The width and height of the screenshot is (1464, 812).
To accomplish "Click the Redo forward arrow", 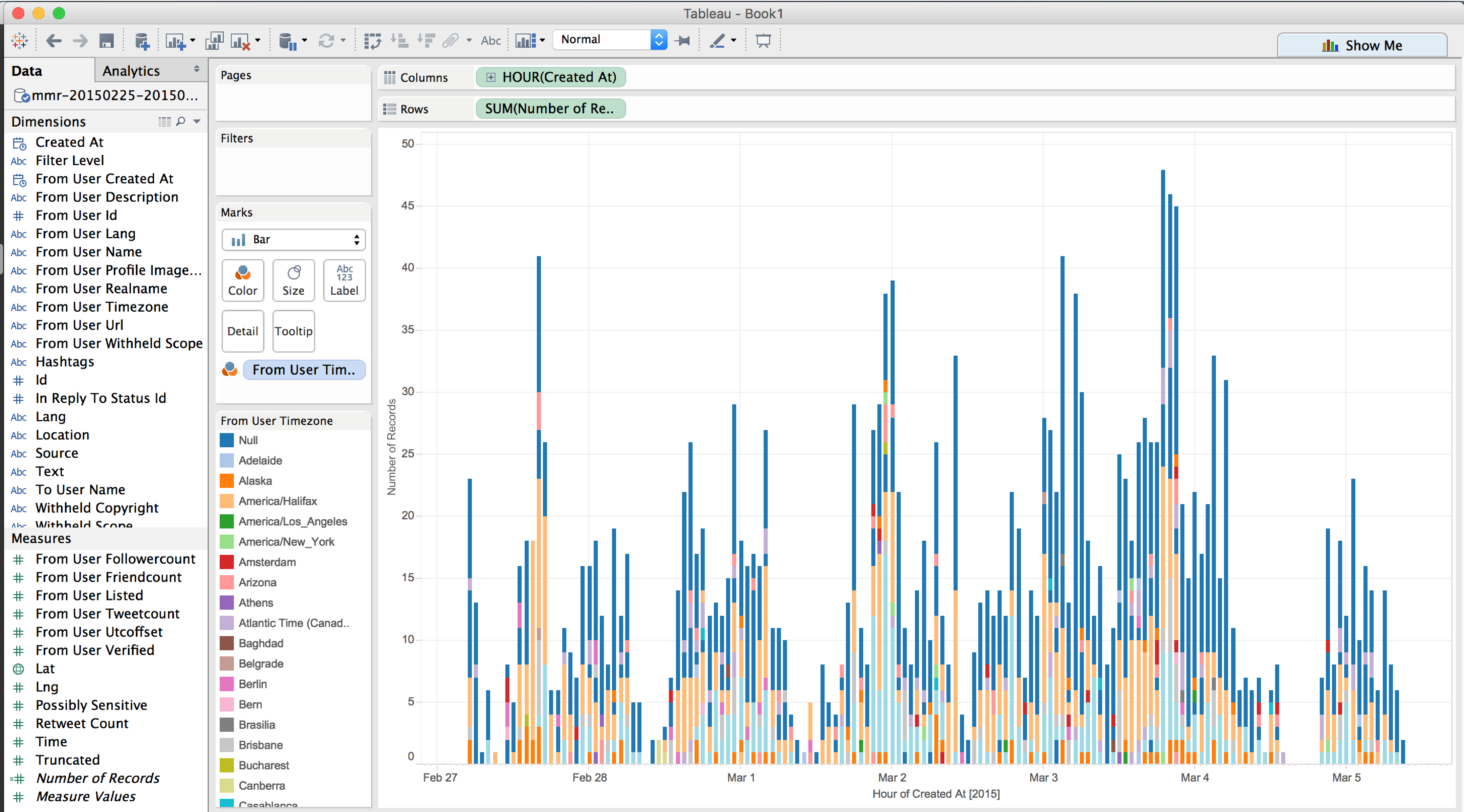I will 80,41.
